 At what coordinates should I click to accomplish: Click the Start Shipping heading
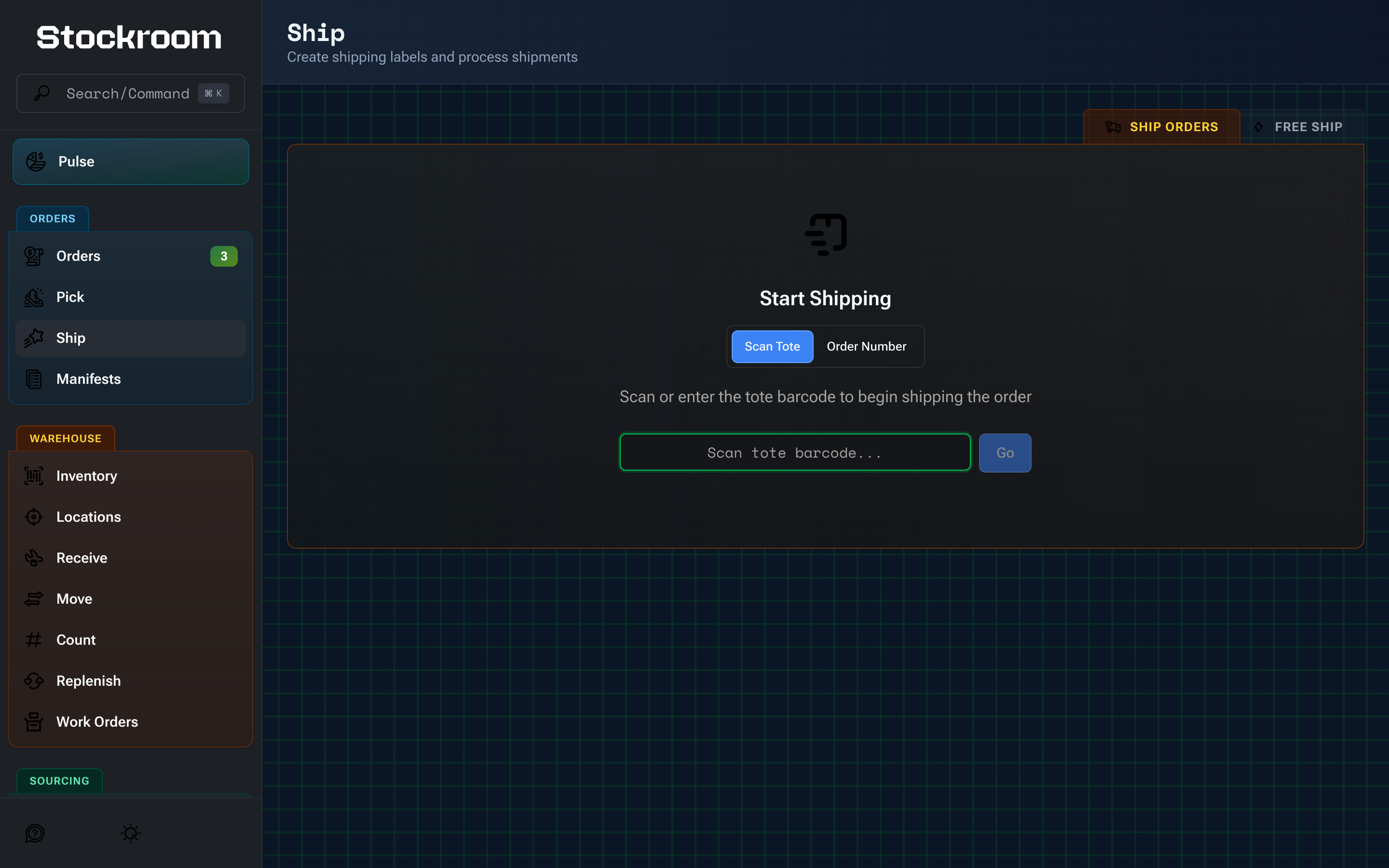coord(825,298)
